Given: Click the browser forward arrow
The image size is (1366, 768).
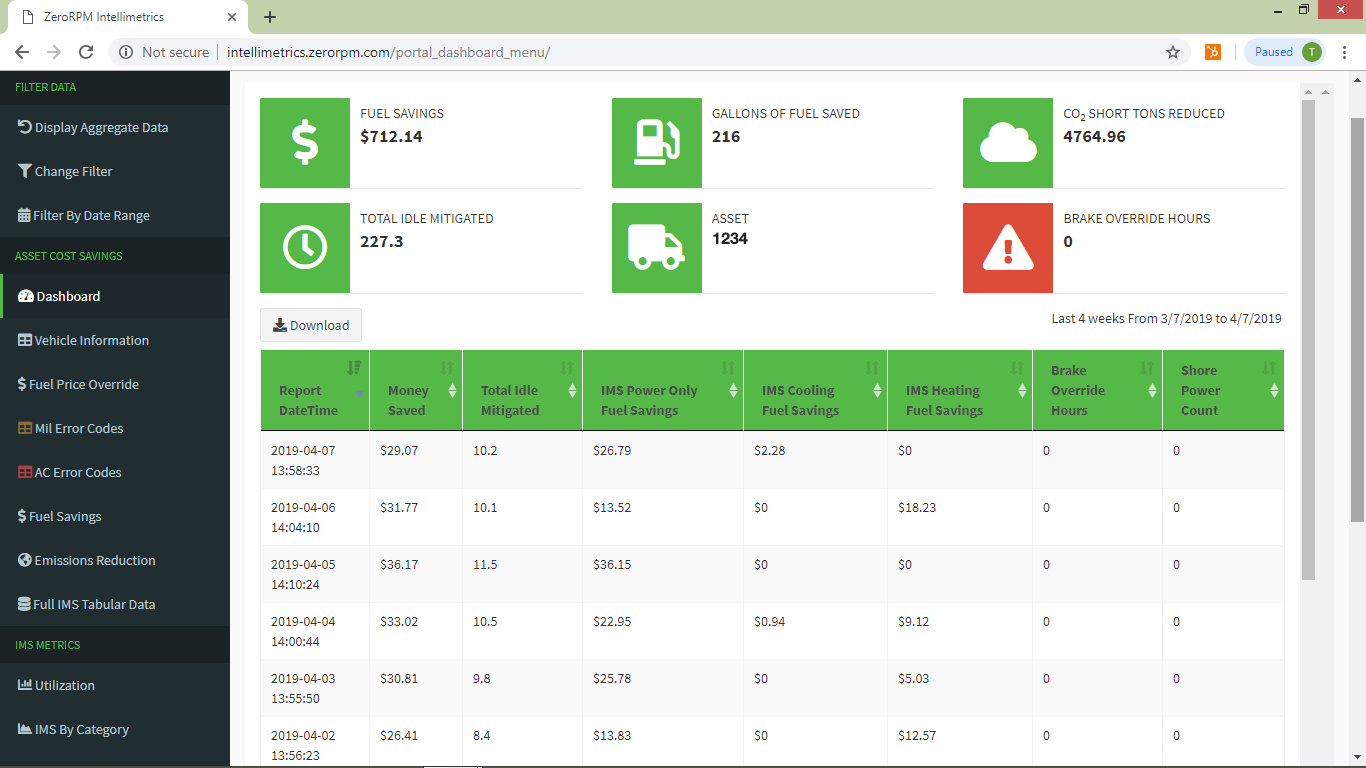Looking at the screenshot, I should [x=54, y=52].
